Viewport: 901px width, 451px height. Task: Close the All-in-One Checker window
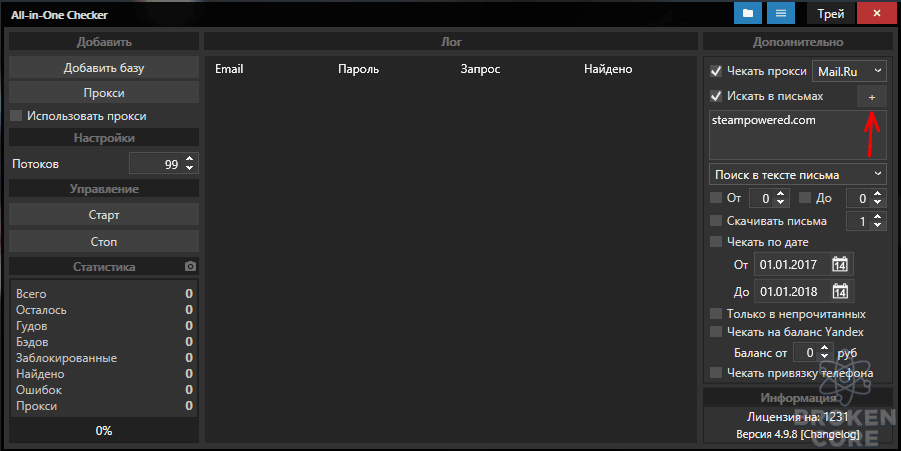[876, 13]
